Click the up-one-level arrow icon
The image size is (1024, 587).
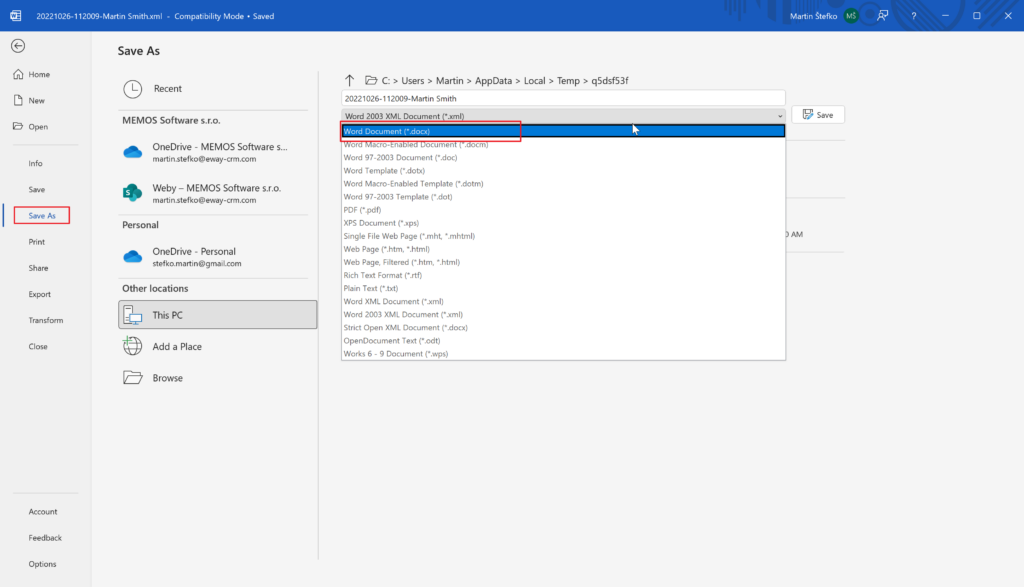[x=349, y=80]
